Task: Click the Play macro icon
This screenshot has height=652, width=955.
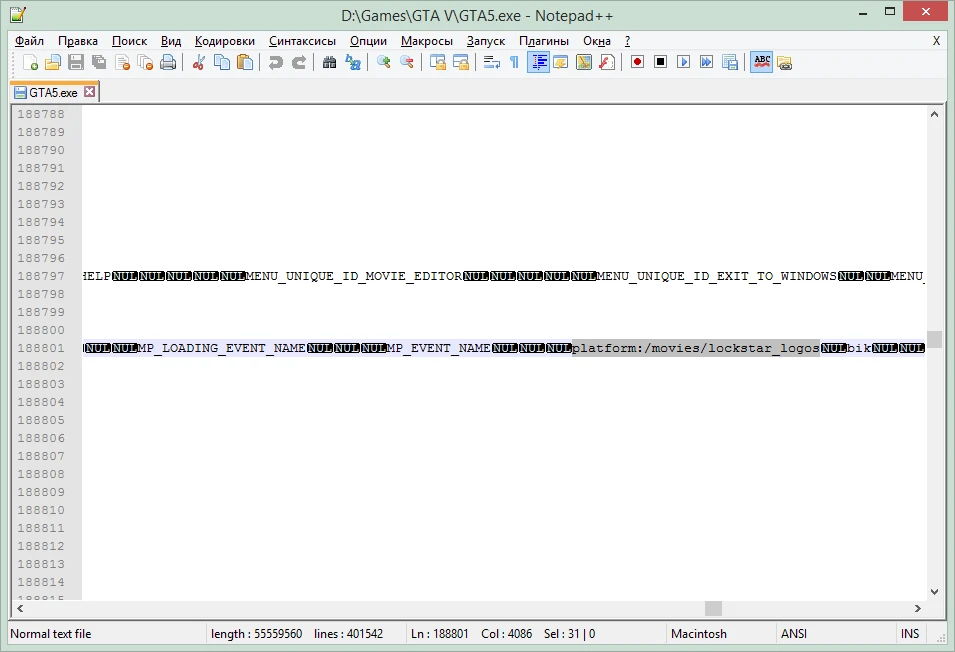Action: [x=684, y=62]
